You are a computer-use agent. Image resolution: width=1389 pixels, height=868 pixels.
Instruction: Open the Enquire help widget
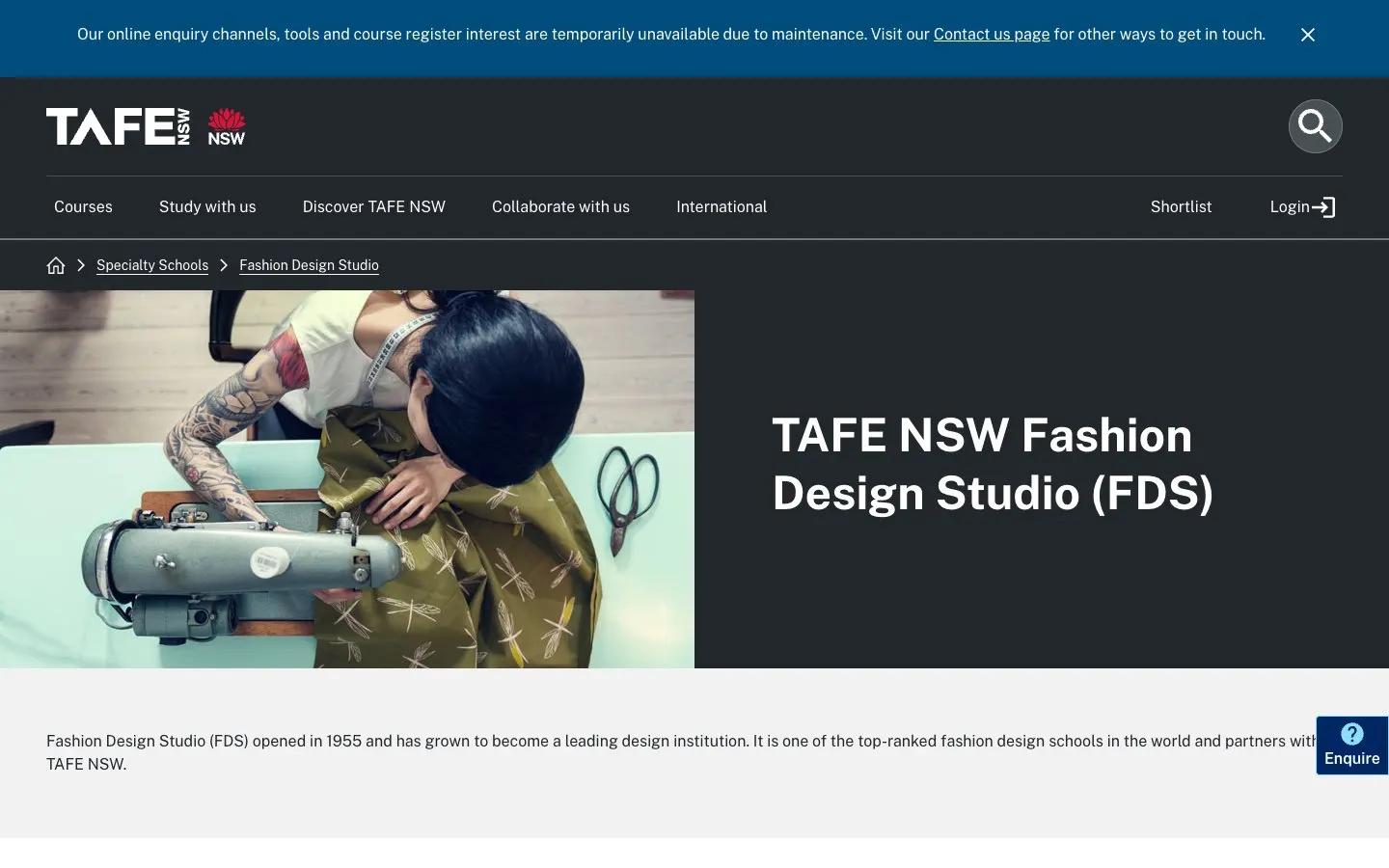coord(1352,746)
